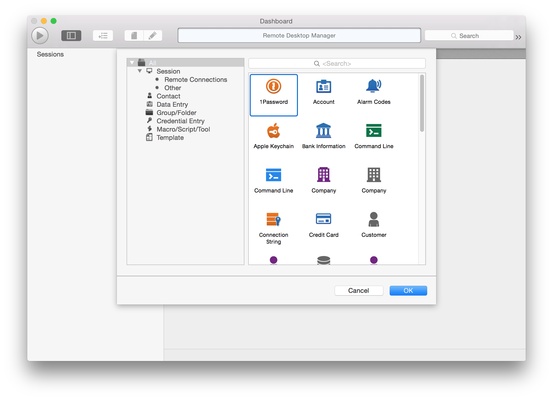Select the Macro/Script/Tool category
553x400 pixels.
(183, 129)
